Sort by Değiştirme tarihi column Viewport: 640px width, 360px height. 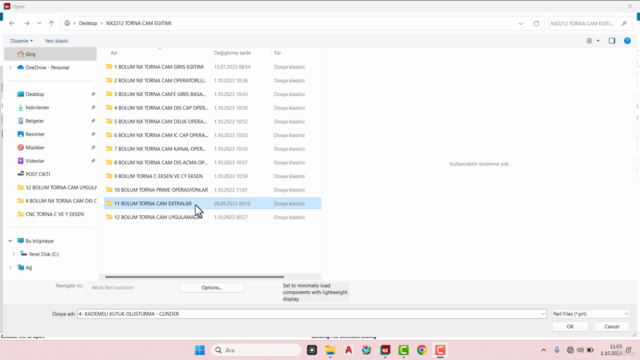point(232,53)
